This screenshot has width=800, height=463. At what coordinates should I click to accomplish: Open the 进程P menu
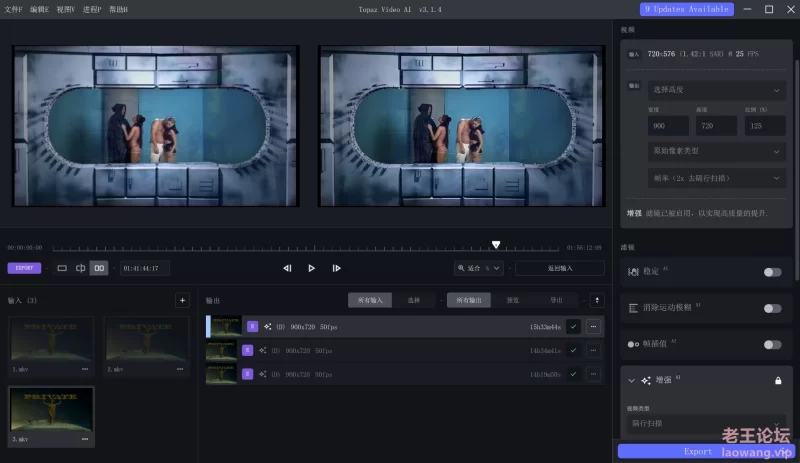[91, 9]
